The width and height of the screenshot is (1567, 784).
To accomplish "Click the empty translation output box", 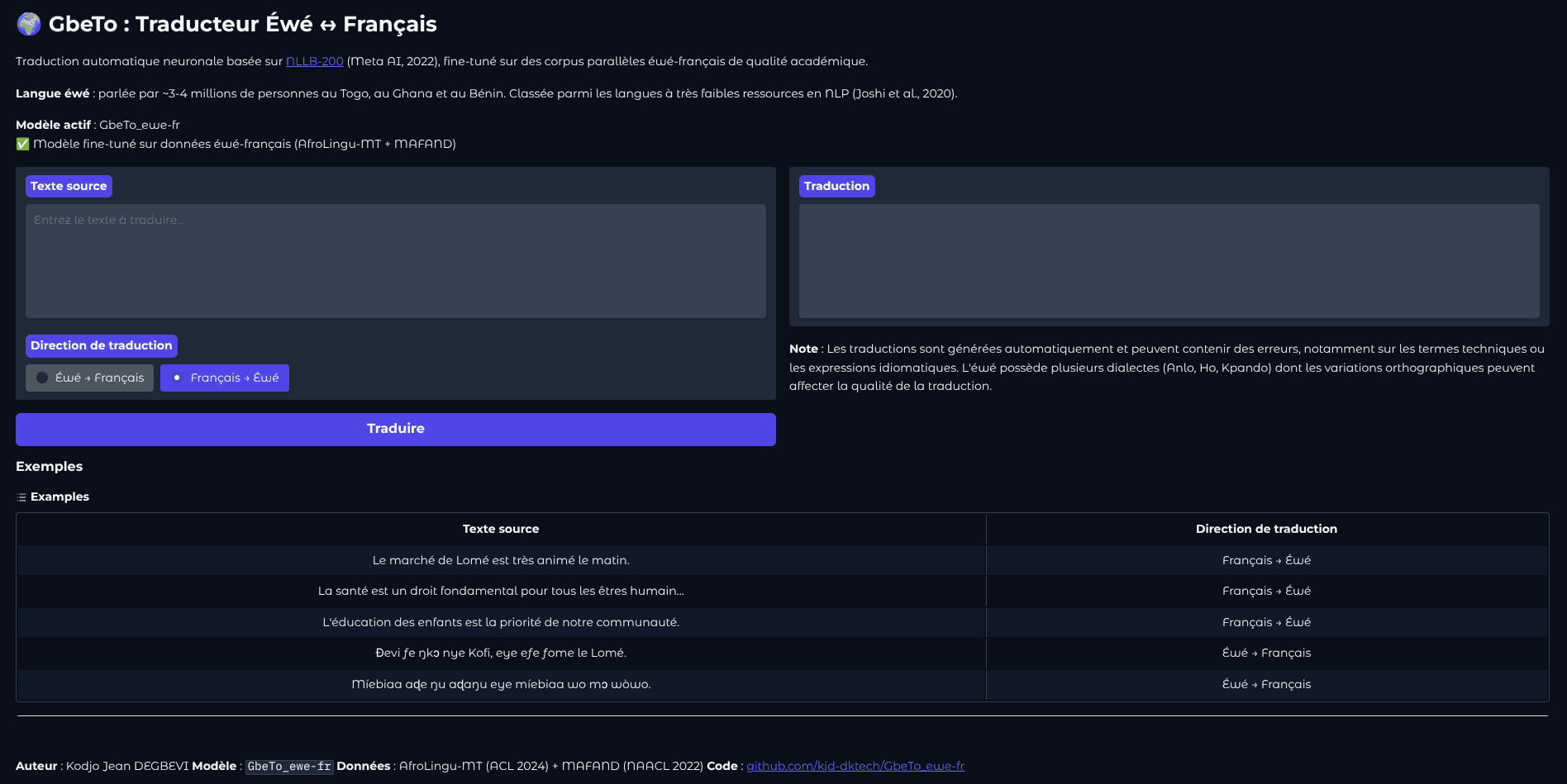I will point(1168,260).
